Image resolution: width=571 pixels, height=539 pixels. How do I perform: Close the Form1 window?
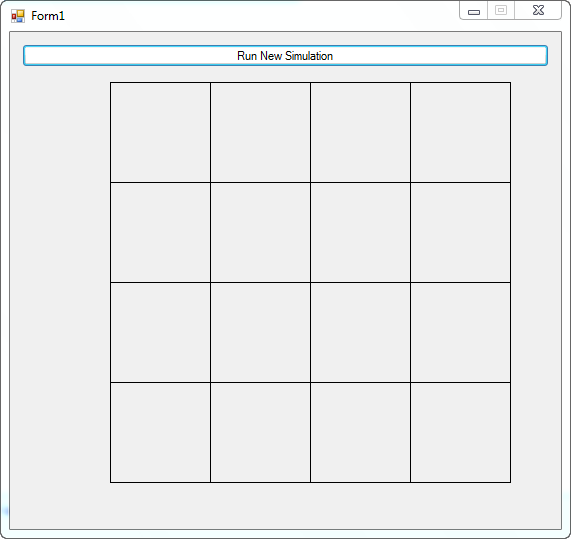point(538,10)
